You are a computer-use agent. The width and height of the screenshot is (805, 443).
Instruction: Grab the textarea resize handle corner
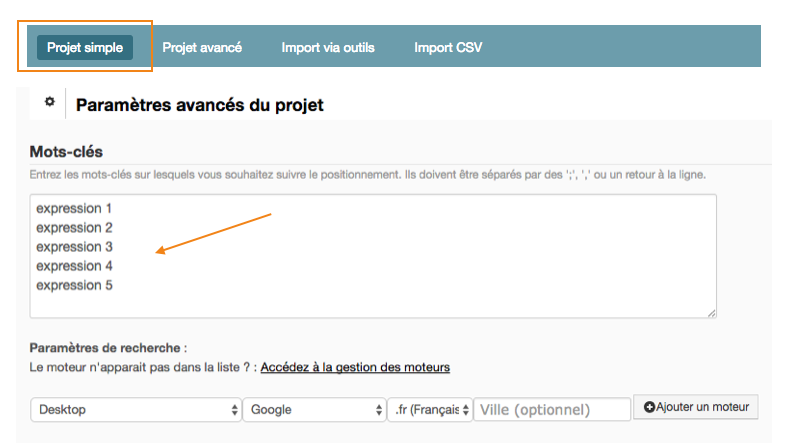[x=711, y=313]
